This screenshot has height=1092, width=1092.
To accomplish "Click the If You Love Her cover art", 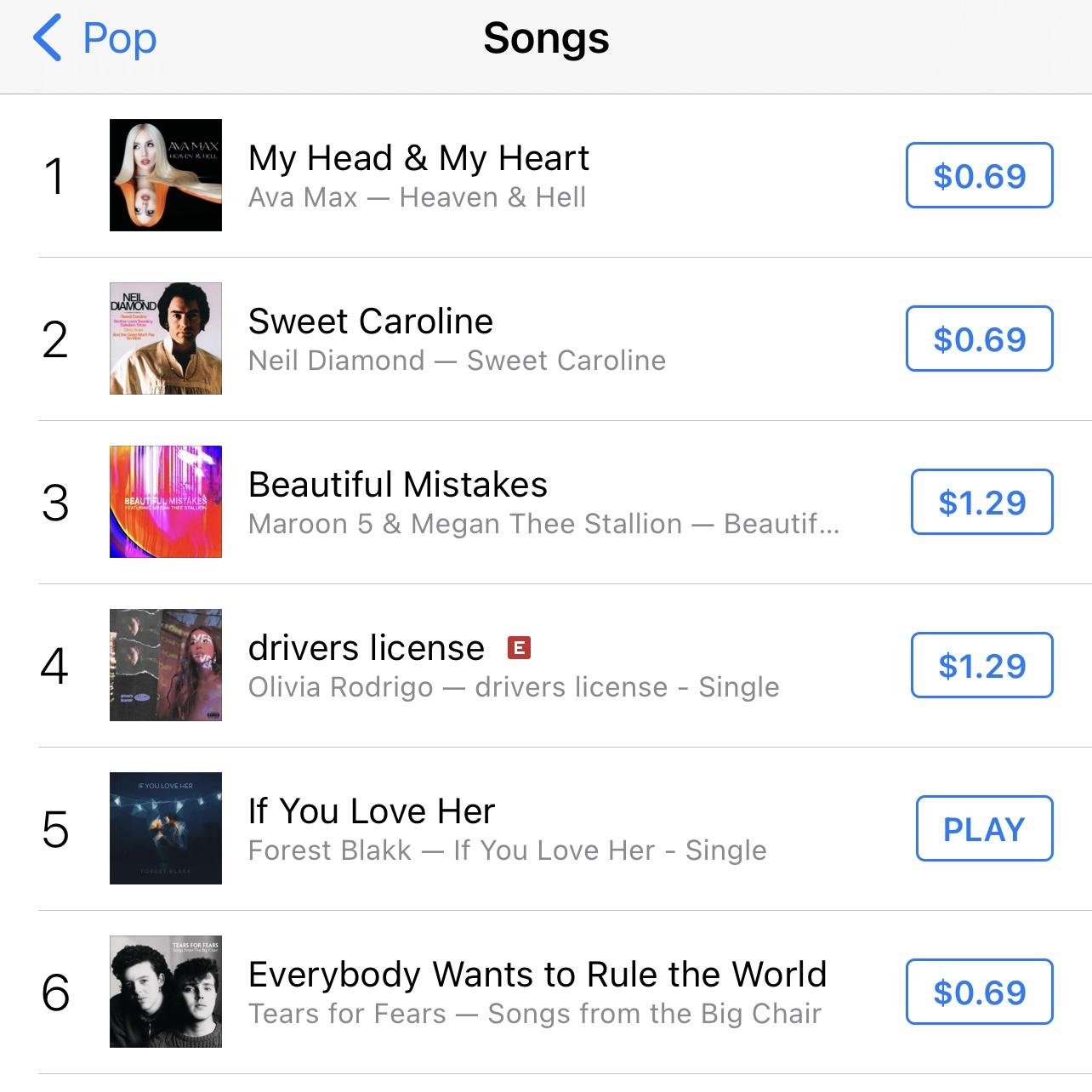I will click(x=165, y=828).
